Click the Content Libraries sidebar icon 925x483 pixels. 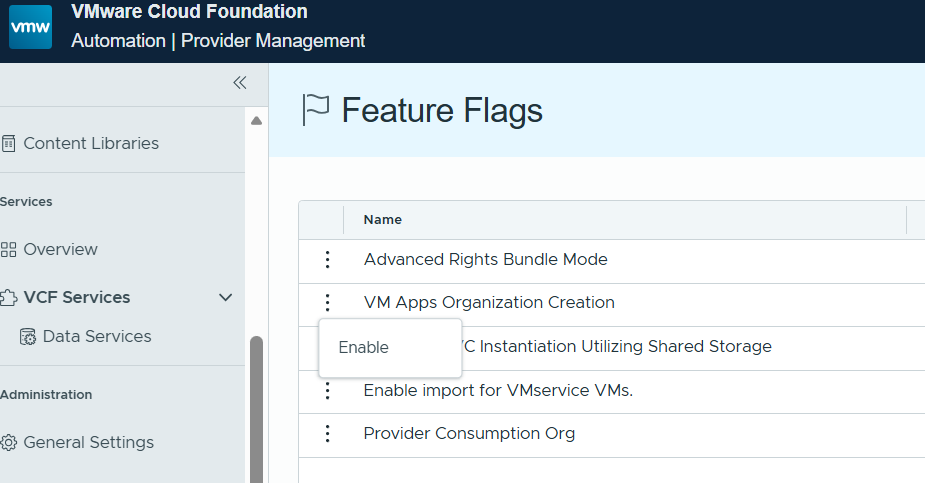click(x=8, y=143)
